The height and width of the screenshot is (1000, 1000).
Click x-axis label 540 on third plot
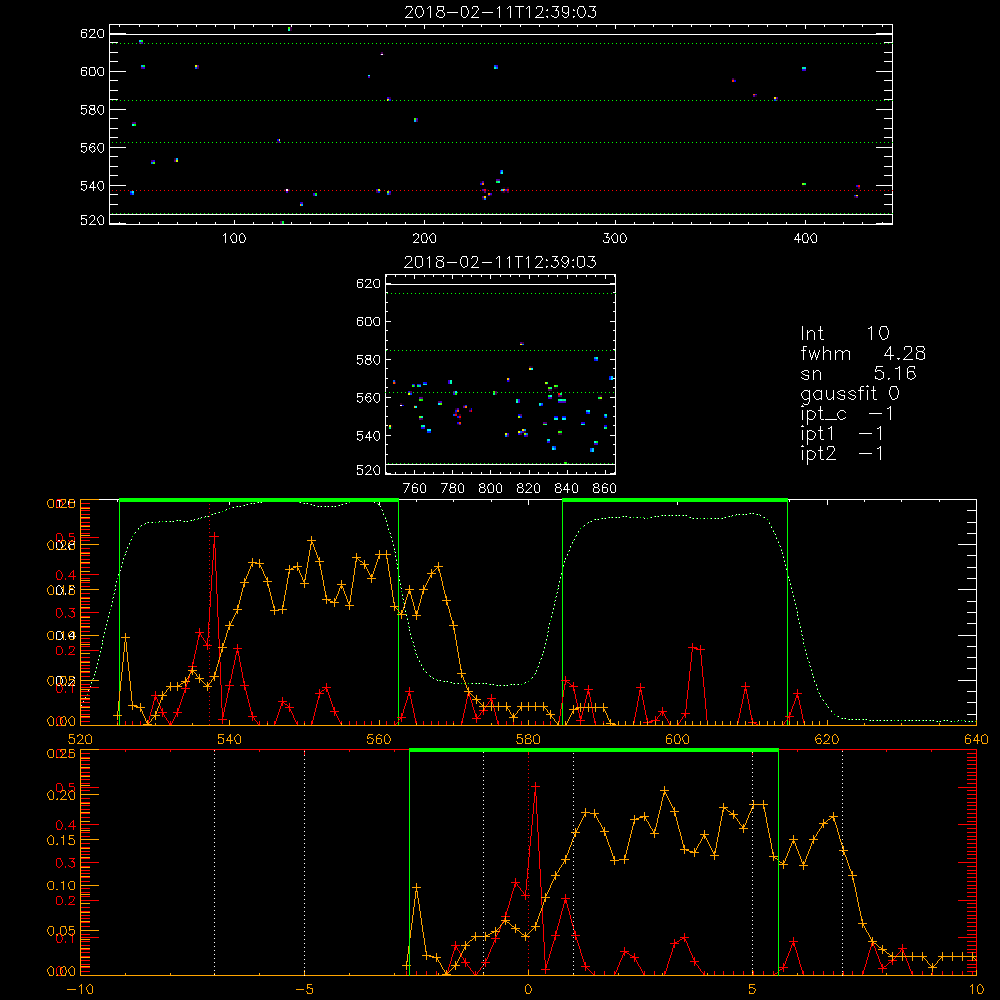[x=230, y=740]
